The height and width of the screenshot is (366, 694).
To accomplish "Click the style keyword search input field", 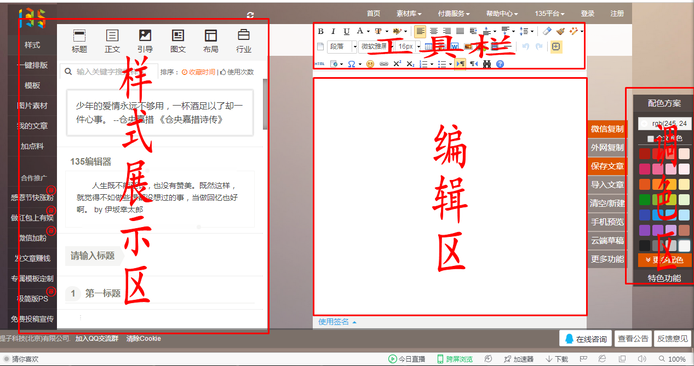I will (111, 72).
